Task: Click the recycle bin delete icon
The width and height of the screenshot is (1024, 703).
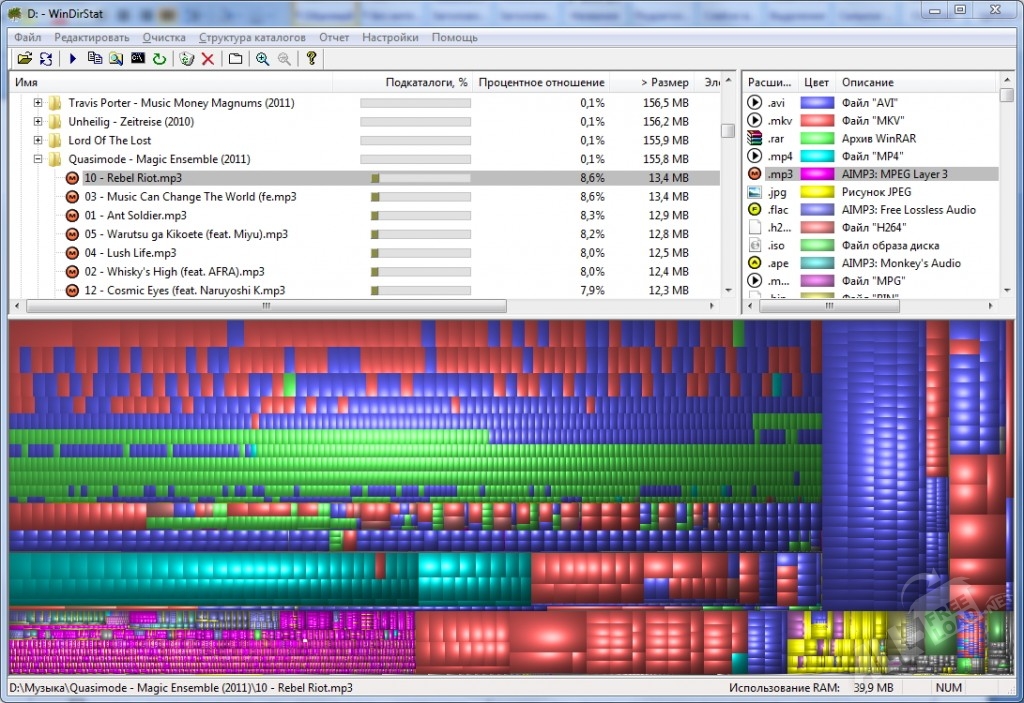Action: (186, 59)
